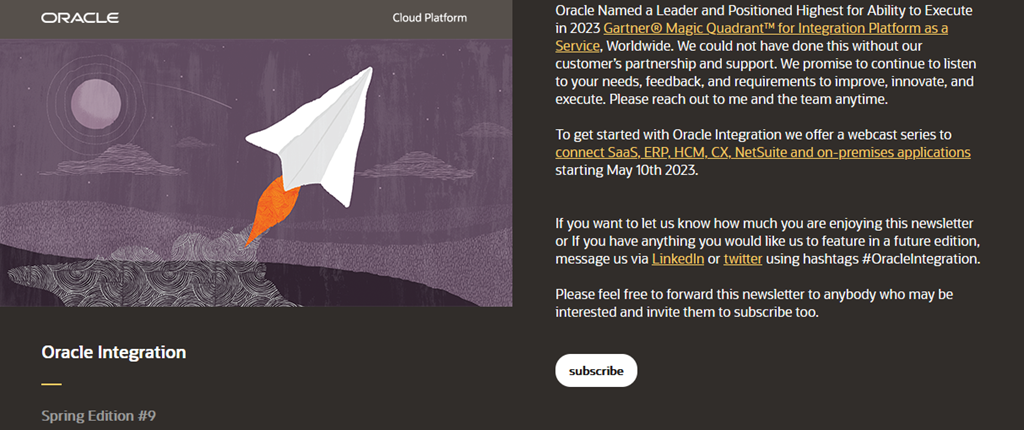This screenshot has height=430, width=1024.
Task: Click the Cloud Platform header label
Action: 430,18
